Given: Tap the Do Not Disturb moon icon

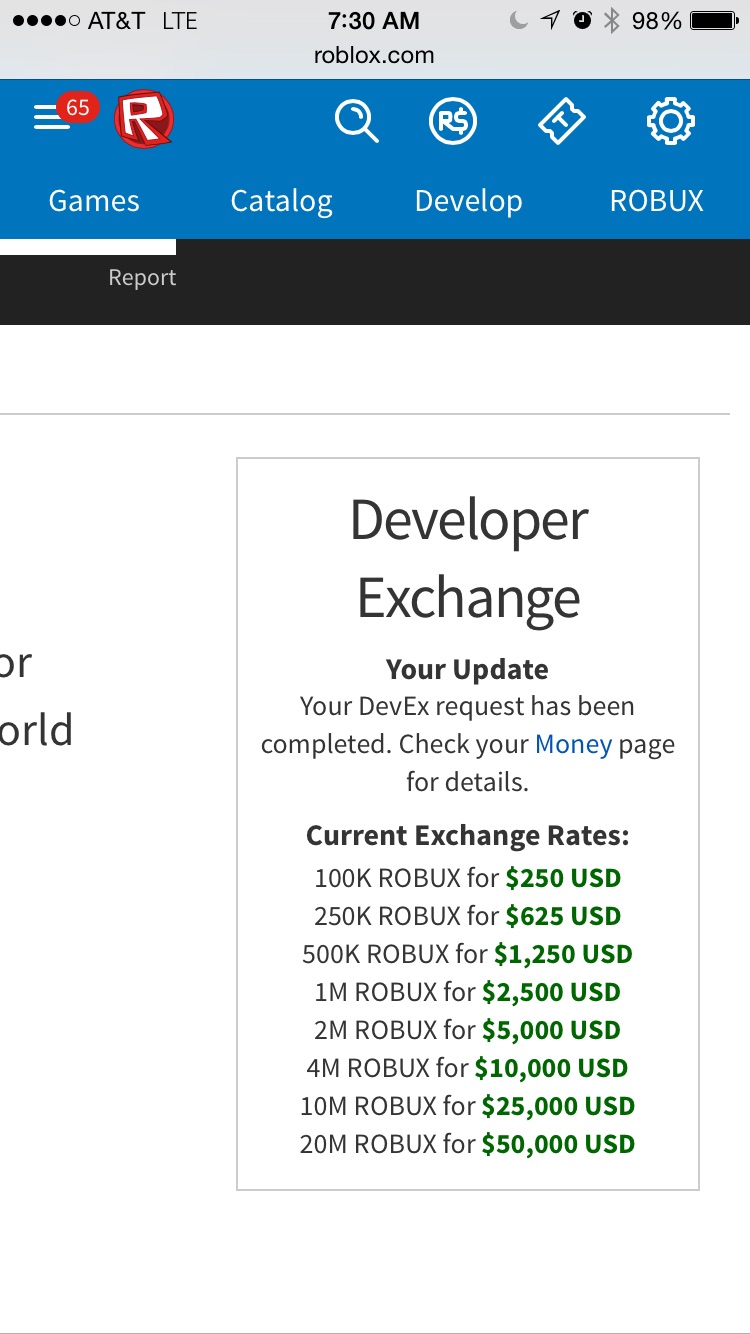Looking at the screenshot, I should point(518,21).
